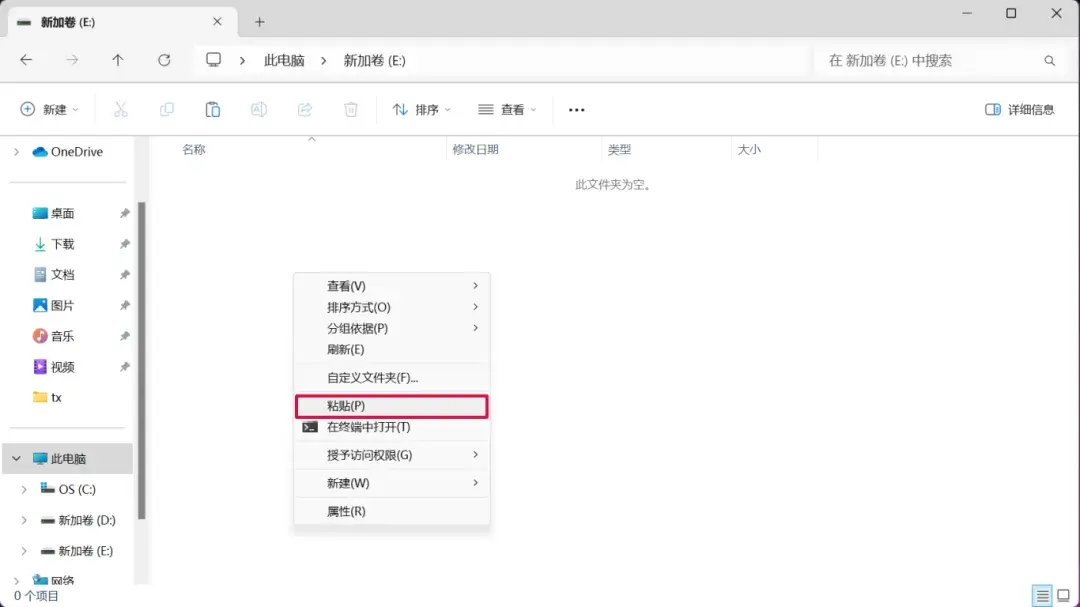Refresh the current folder view
The width and height of the screenshot is (1080, 607).
click(x=164, y=60)
